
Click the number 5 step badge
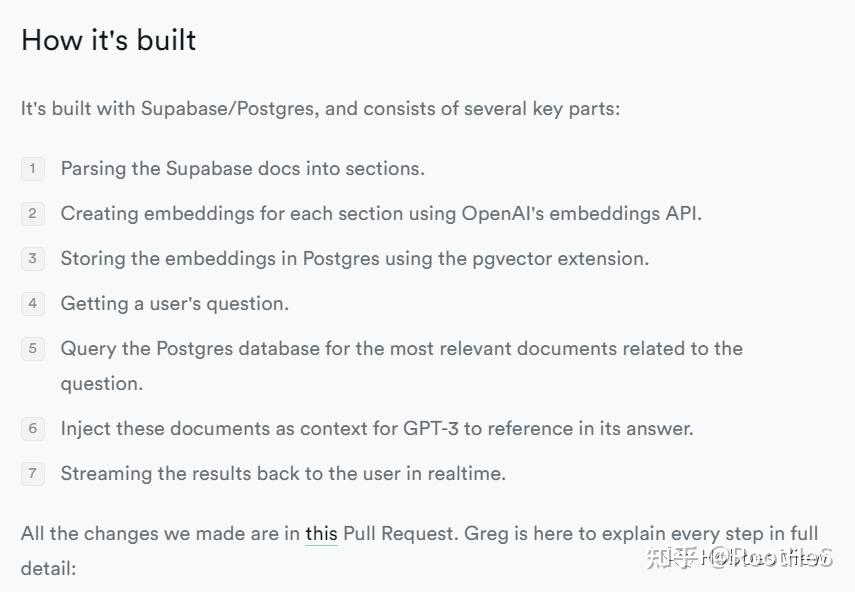(x=33, y=348)
